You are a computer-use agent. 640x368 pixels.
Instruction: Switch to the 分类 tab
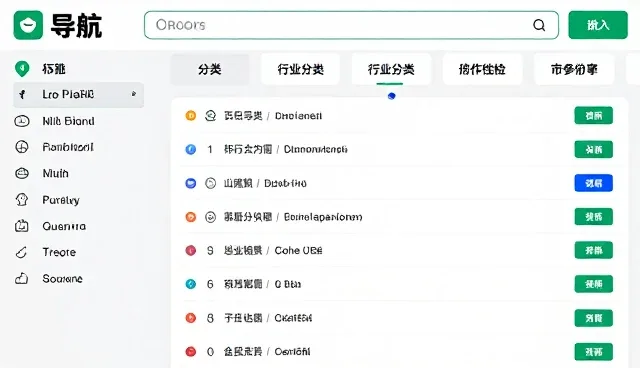click(x=210, y=69)
